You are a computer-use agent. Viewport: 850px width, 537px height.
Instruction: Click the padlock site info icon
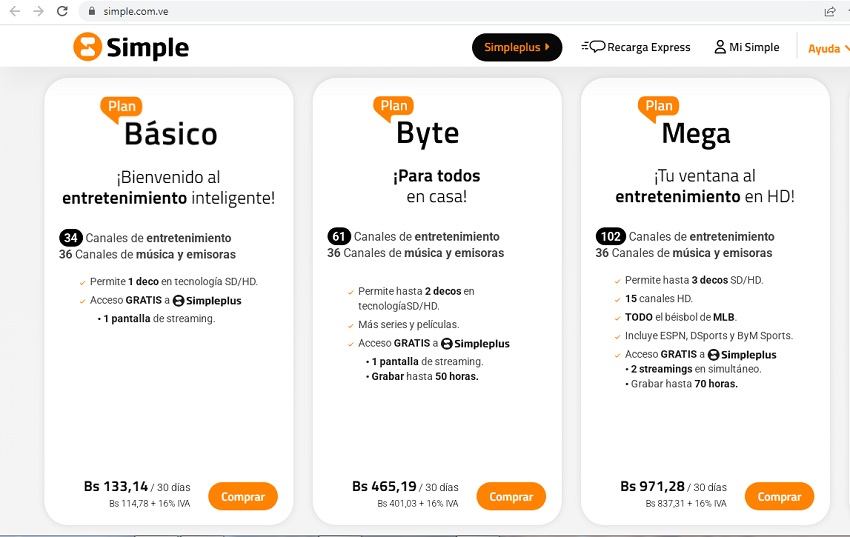click(x=90, y=11)
